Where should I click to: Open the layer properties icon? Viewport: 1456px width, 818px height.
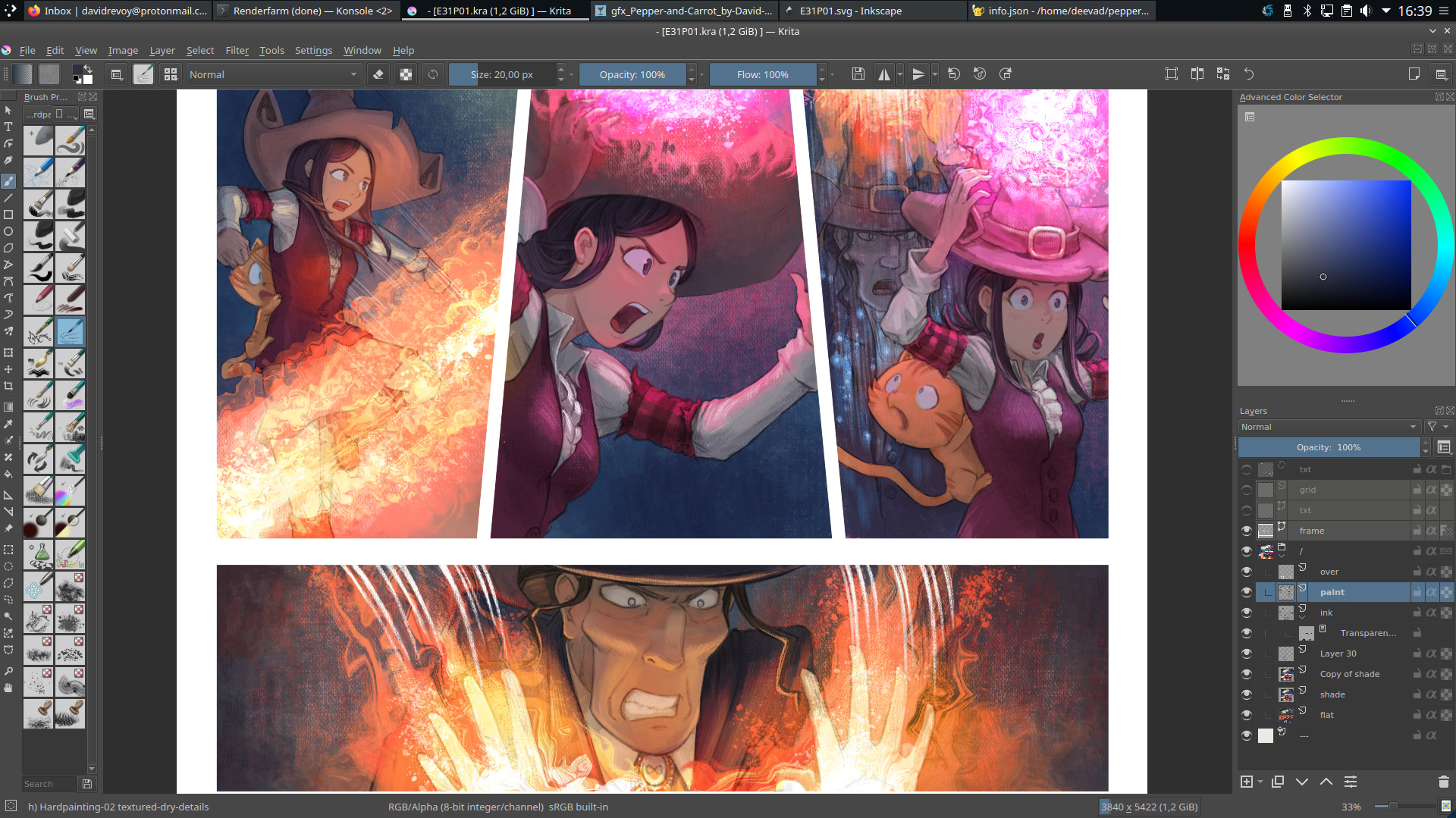click(x=1351, y=782)
